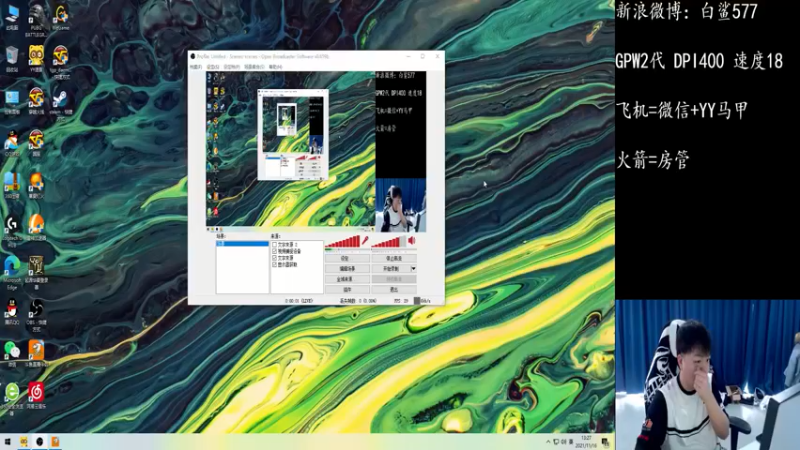Launch the Douyu streaming assistant shortcut

tap(36, 354)
